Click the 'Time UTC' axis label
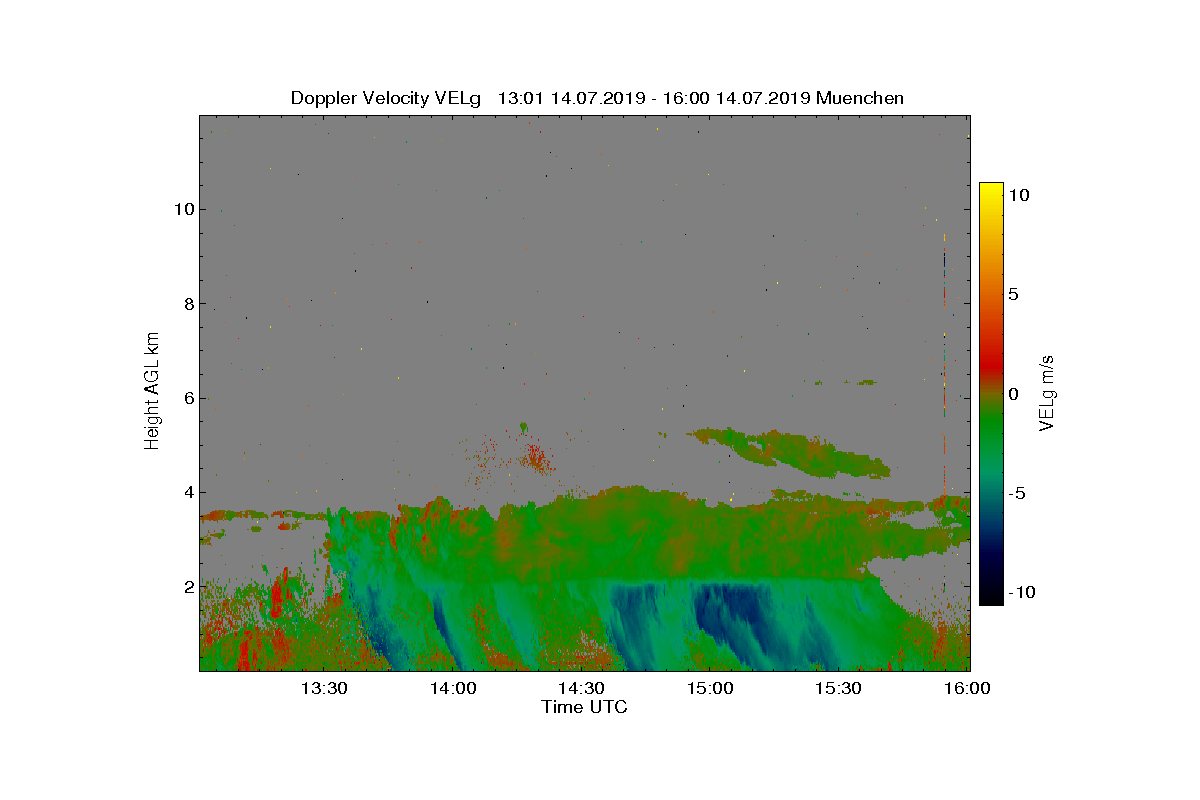The width and height of the screenshot is (1200, 800). coord(585,707)
